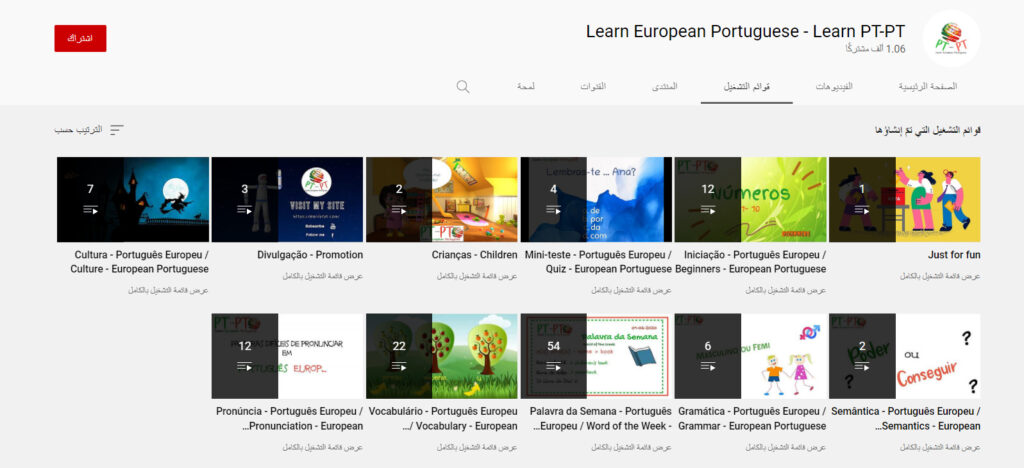This screenshot has height=468, width=1024.
Task: Open Mini-teste Quiz playlist title
Action: [x=598, y=262]
